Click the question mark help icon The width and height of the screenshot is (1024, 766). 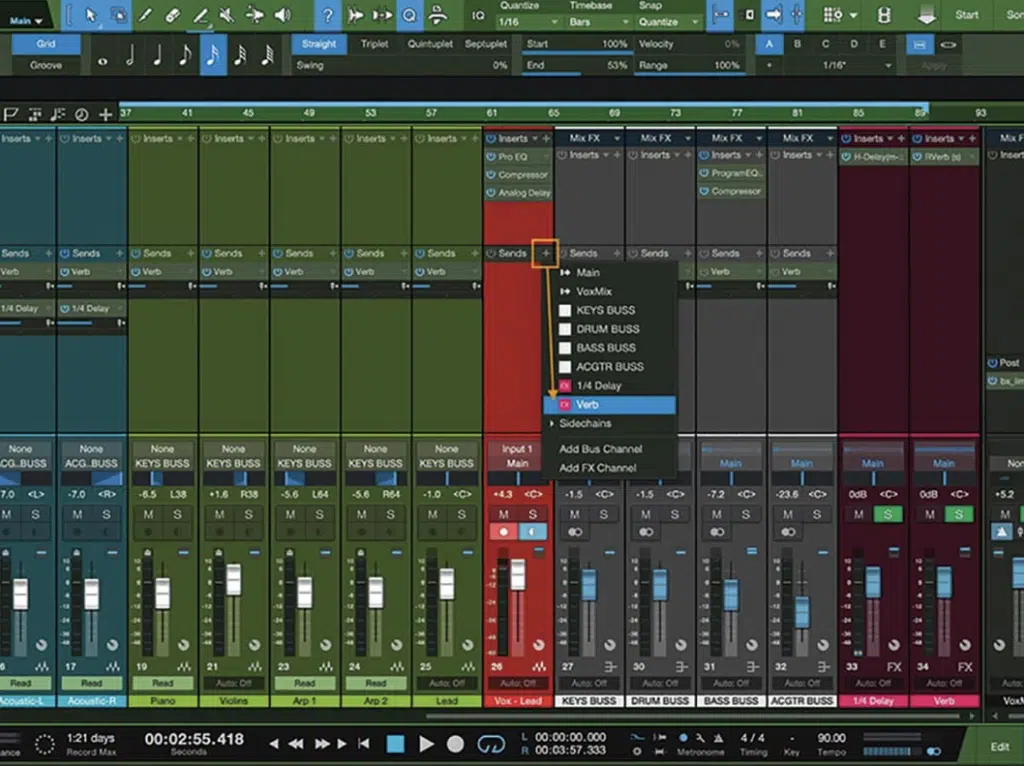pos(327,15)
